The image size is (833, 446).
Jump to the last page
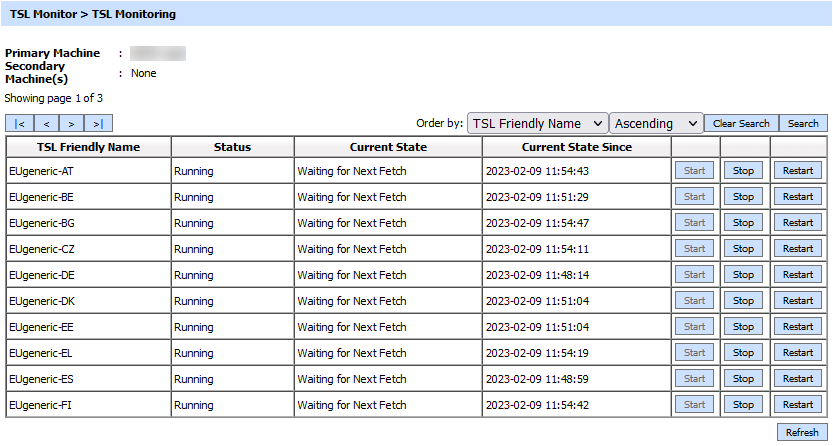98,124
